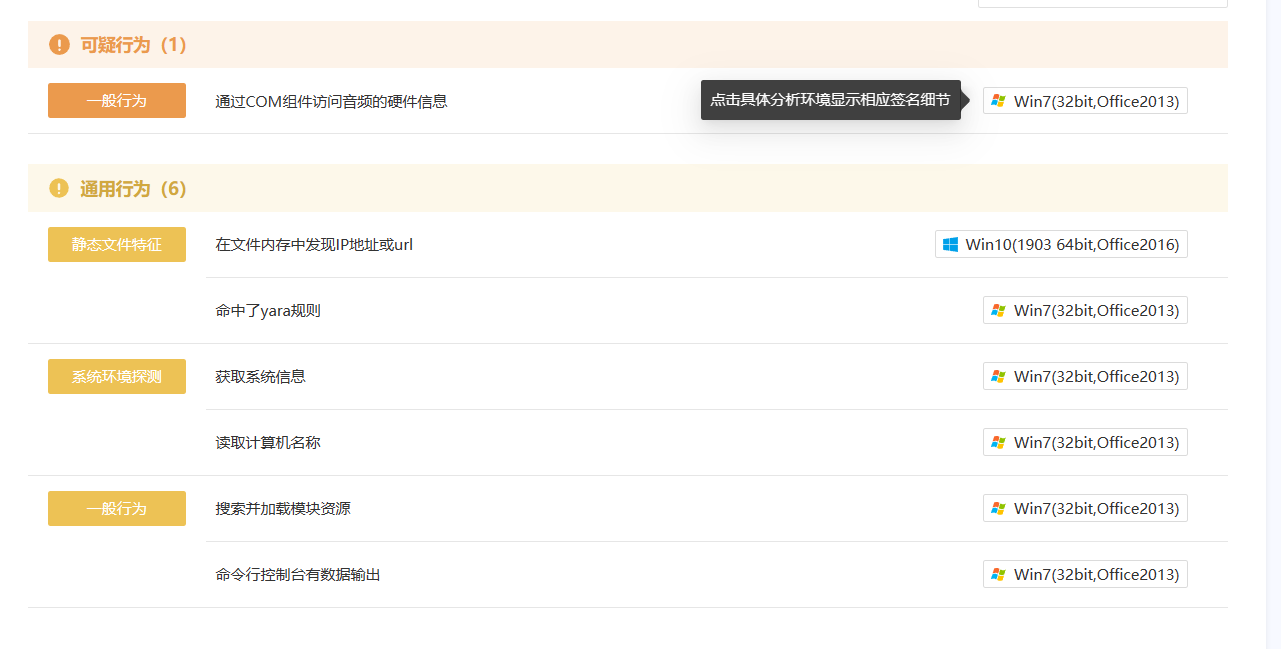This screenshot has height=649, width=1281.
Task: Click the Win7 logo in the 命令行控制台有数据输出 row
Action: point(998,575)
